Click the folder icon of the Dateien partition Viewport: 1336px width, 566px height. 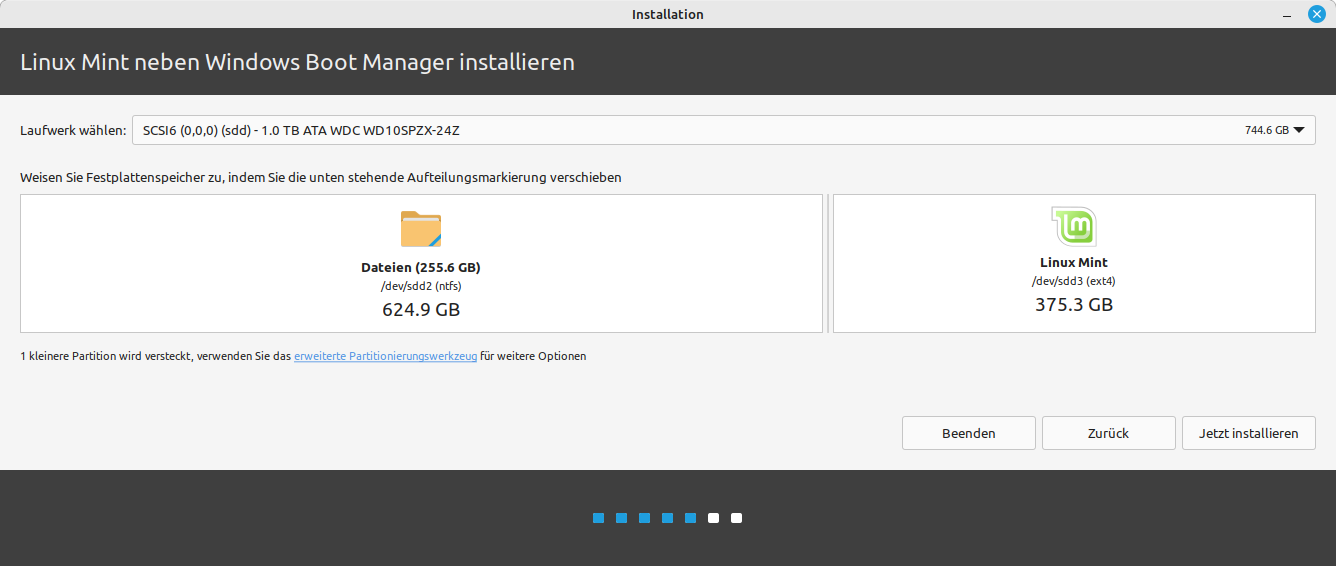pos(421,229)
